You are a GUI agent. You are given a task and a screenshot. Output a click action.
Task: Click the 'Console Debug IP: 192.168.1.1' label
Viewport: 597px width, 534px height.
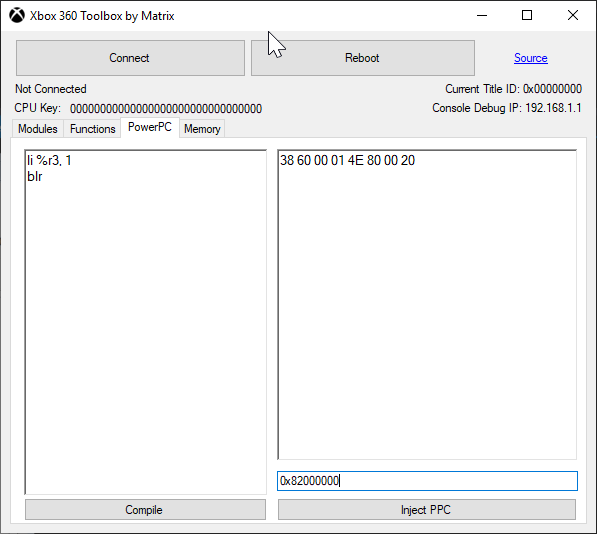[x=507, y=108]
